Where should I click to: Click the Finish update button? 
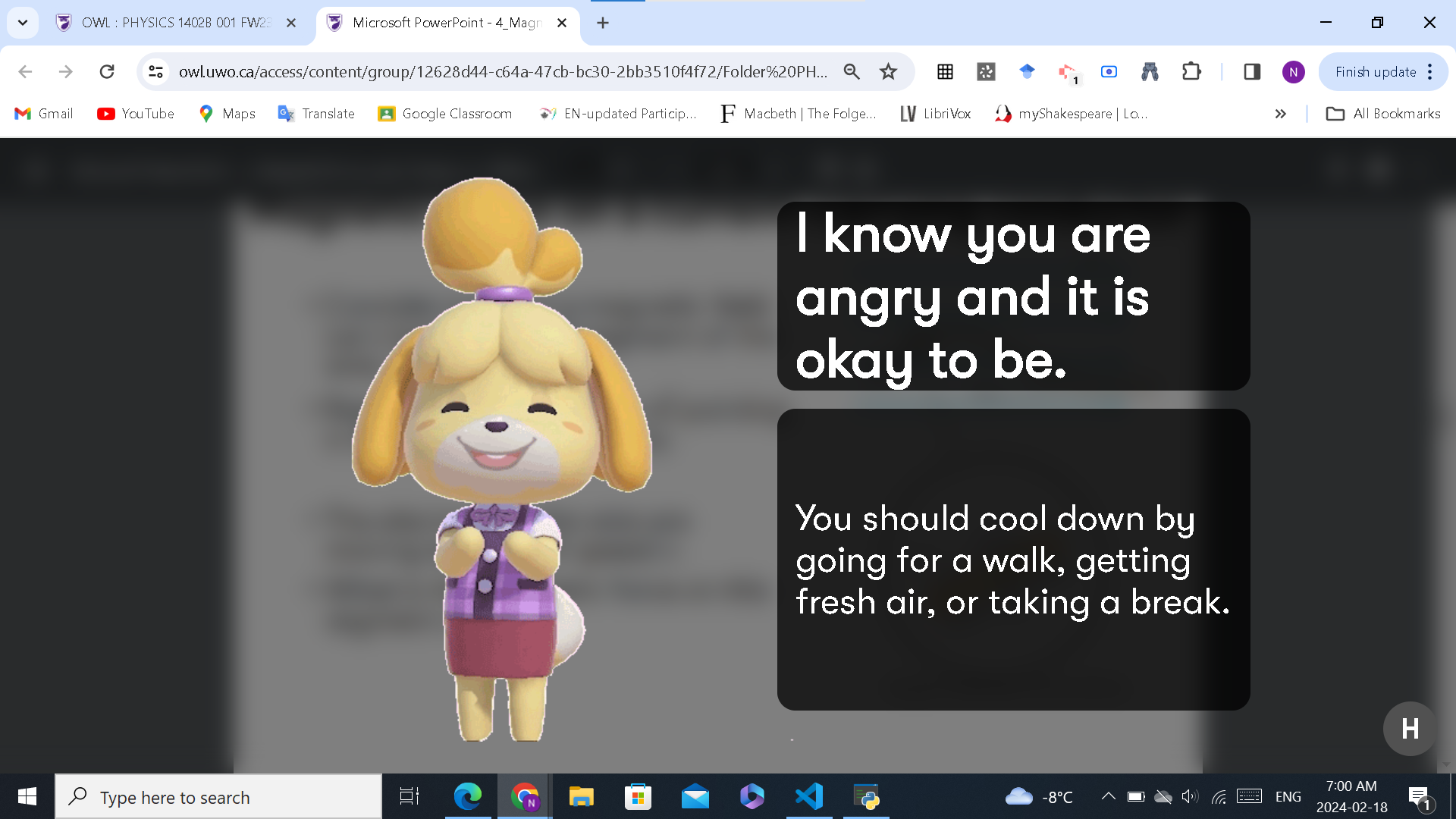[x=1375, y=71]
